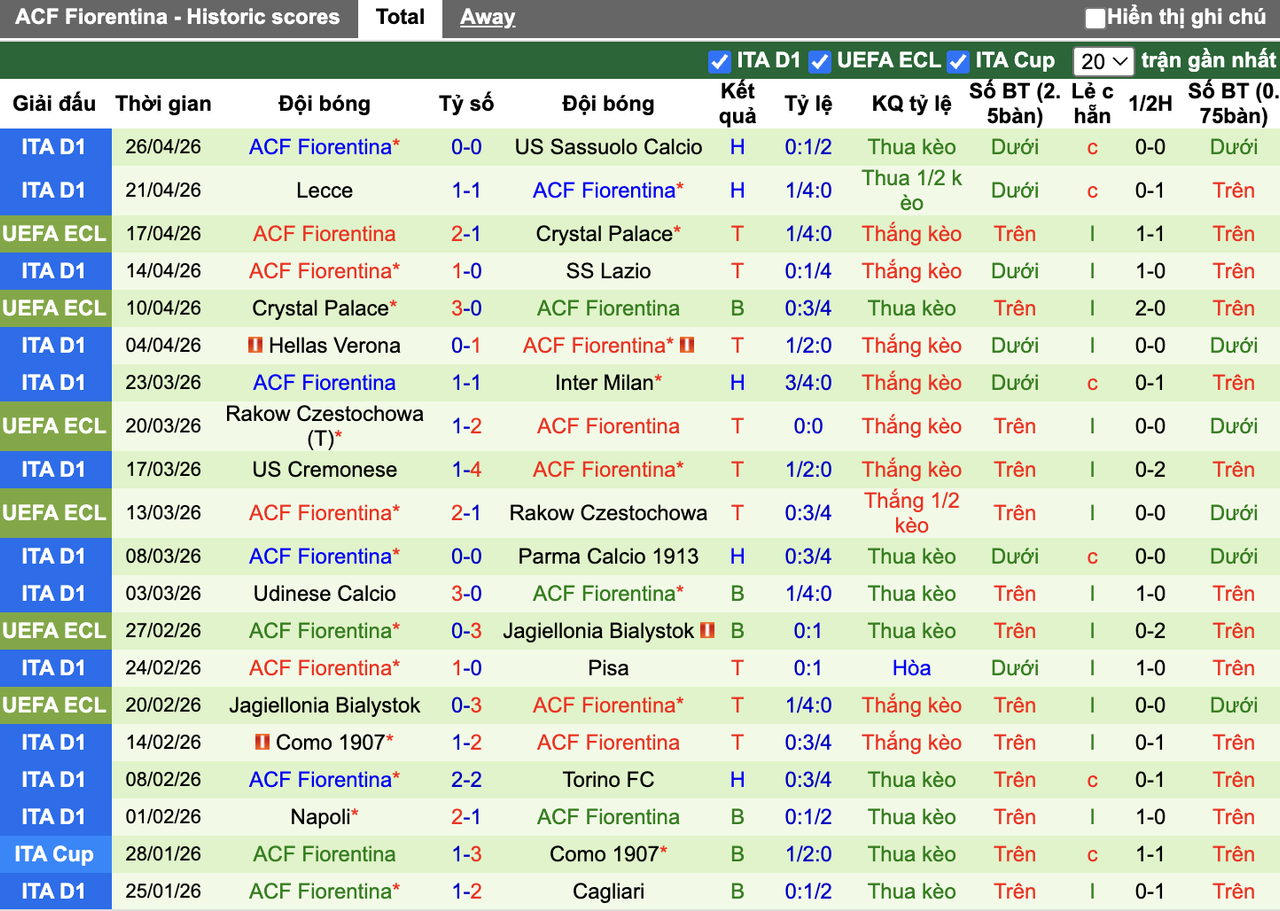This screenshot has height=911, width=1280.
Task: Open the recent matches count dropdown showing 20
Action: [x=1104, y=61]
